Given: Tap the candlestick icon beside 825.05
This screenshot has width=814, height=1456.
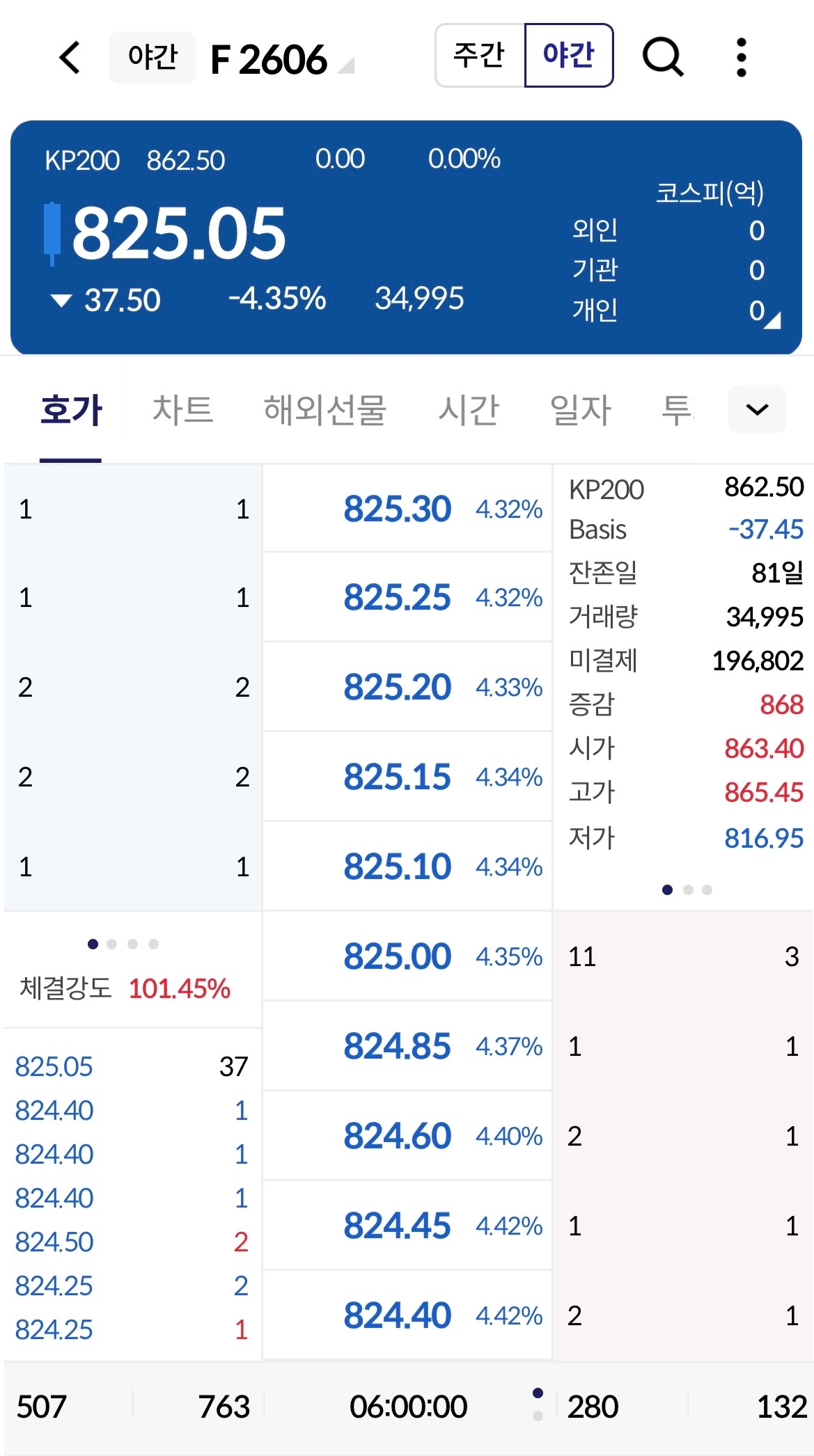Looking at the screenshot, I should click(52, 232).
